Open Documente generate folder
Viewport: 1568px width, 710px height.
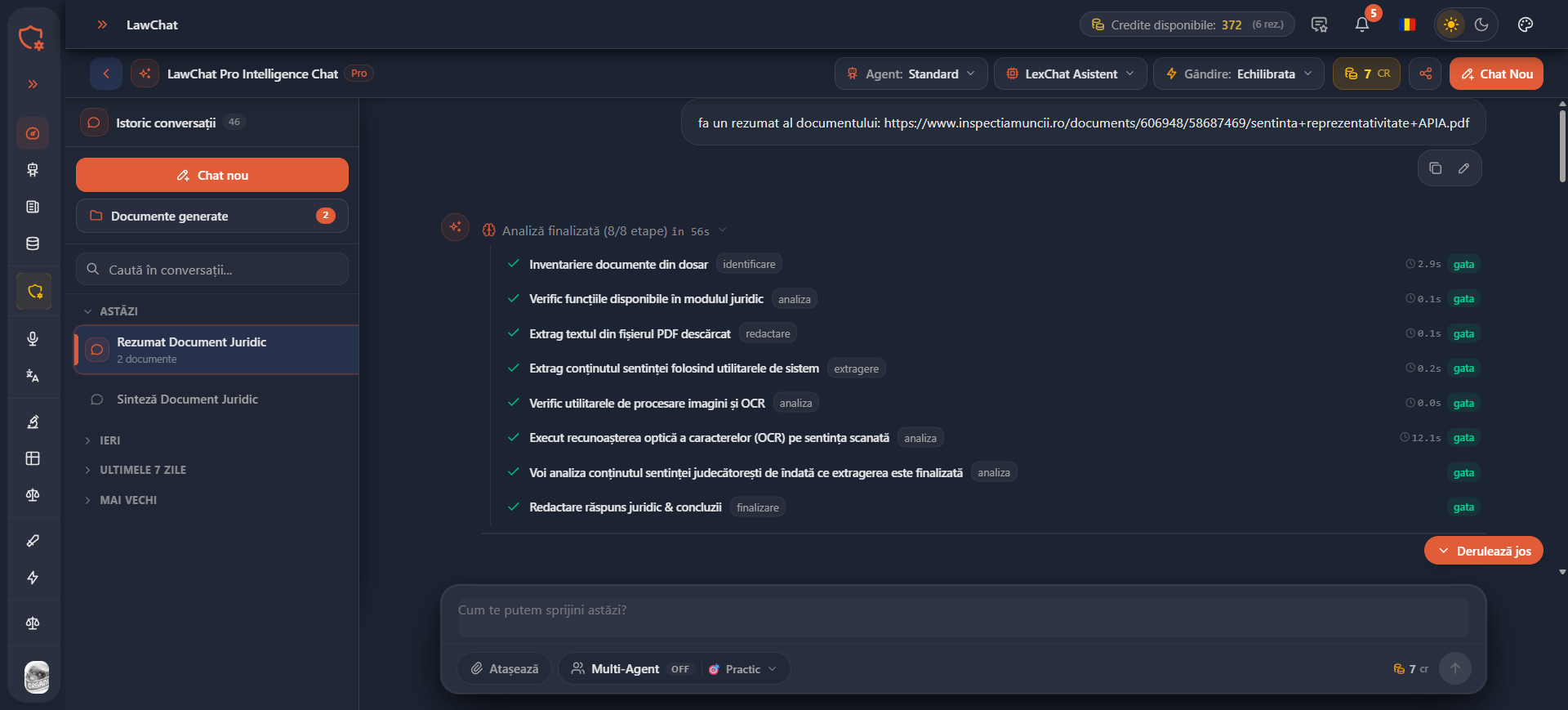212,216
